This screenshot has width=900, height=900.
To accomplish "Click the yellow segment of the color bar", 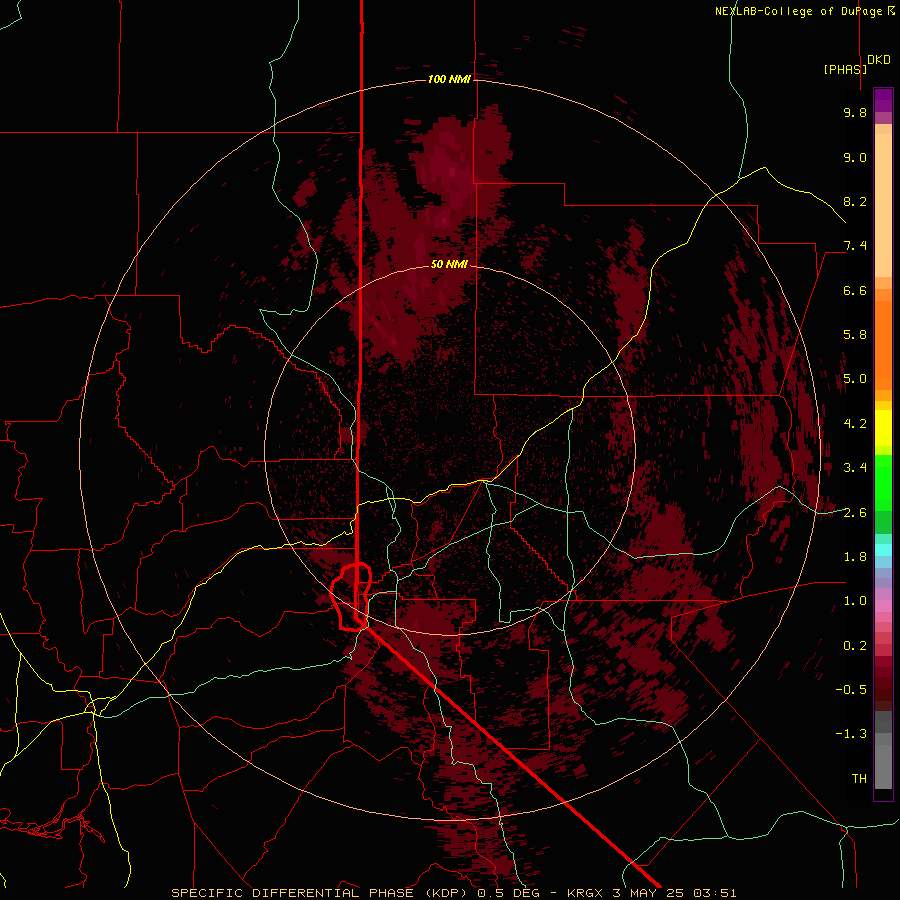I will pyautogui.click(x=883, y=428).
